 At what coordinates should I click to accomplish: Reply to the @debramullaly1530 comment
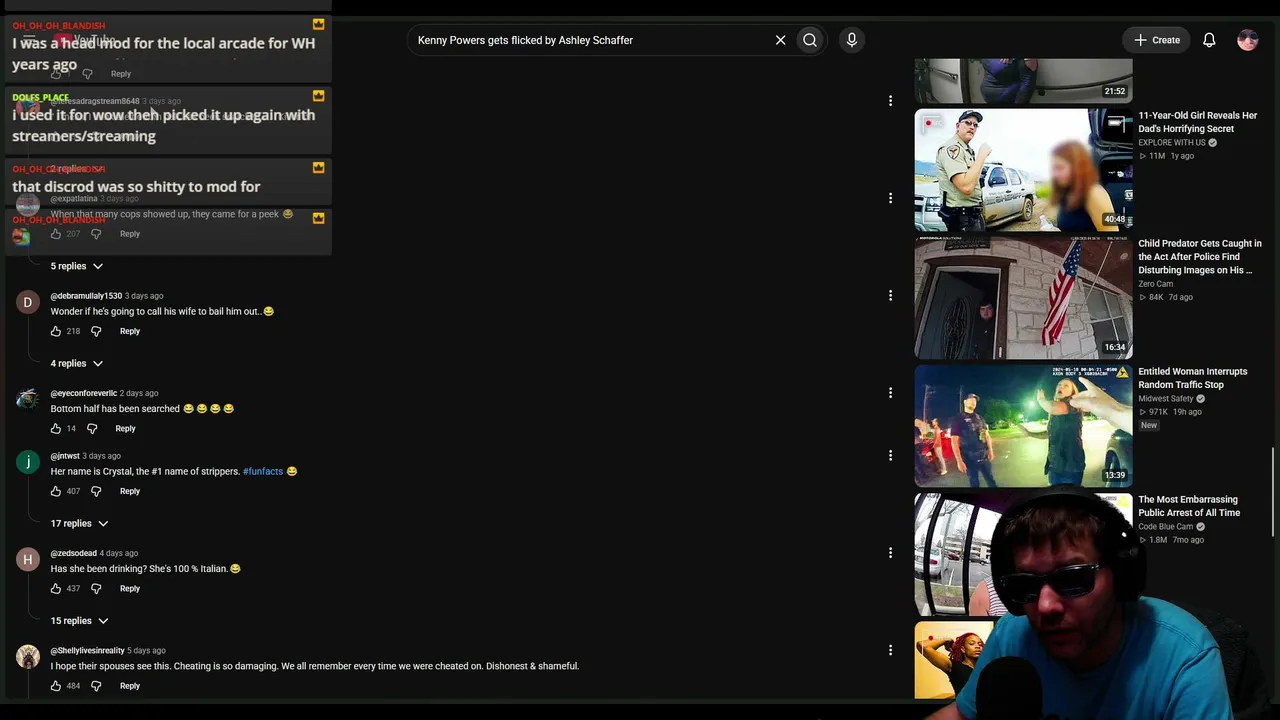[x=130, y=331]
